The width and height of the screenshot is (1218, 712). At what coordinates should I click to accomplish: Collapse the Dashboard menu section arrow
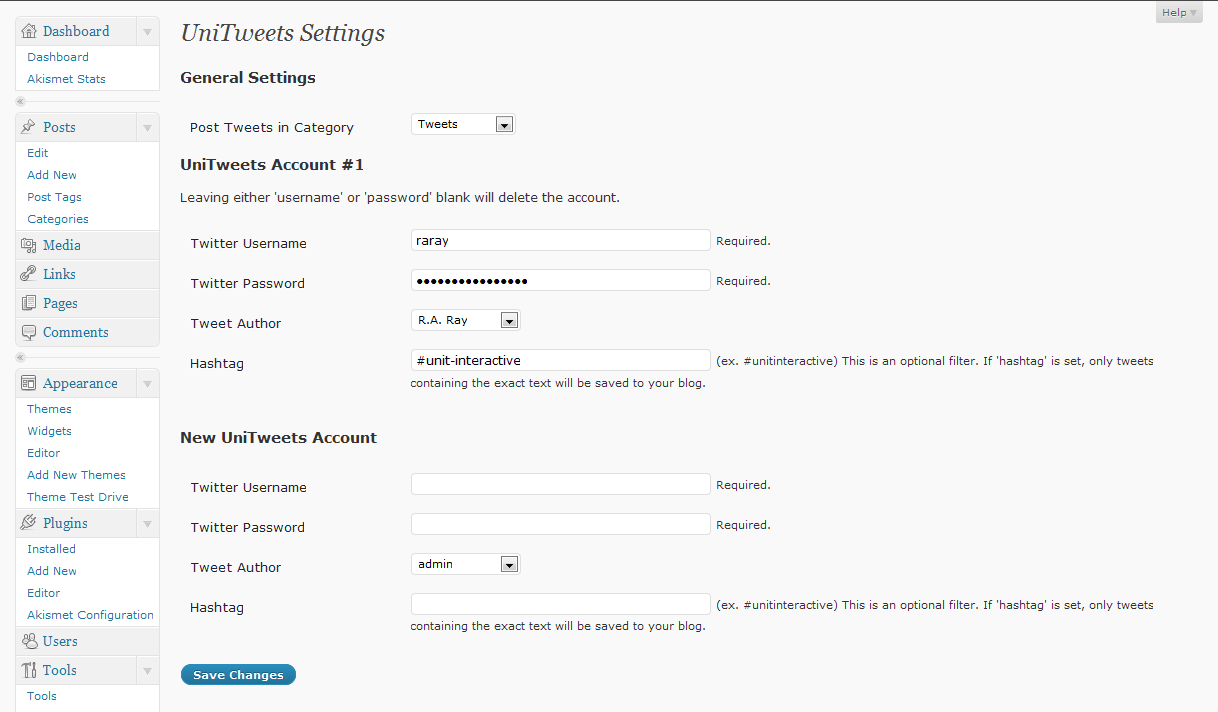[x=147, y=31]
